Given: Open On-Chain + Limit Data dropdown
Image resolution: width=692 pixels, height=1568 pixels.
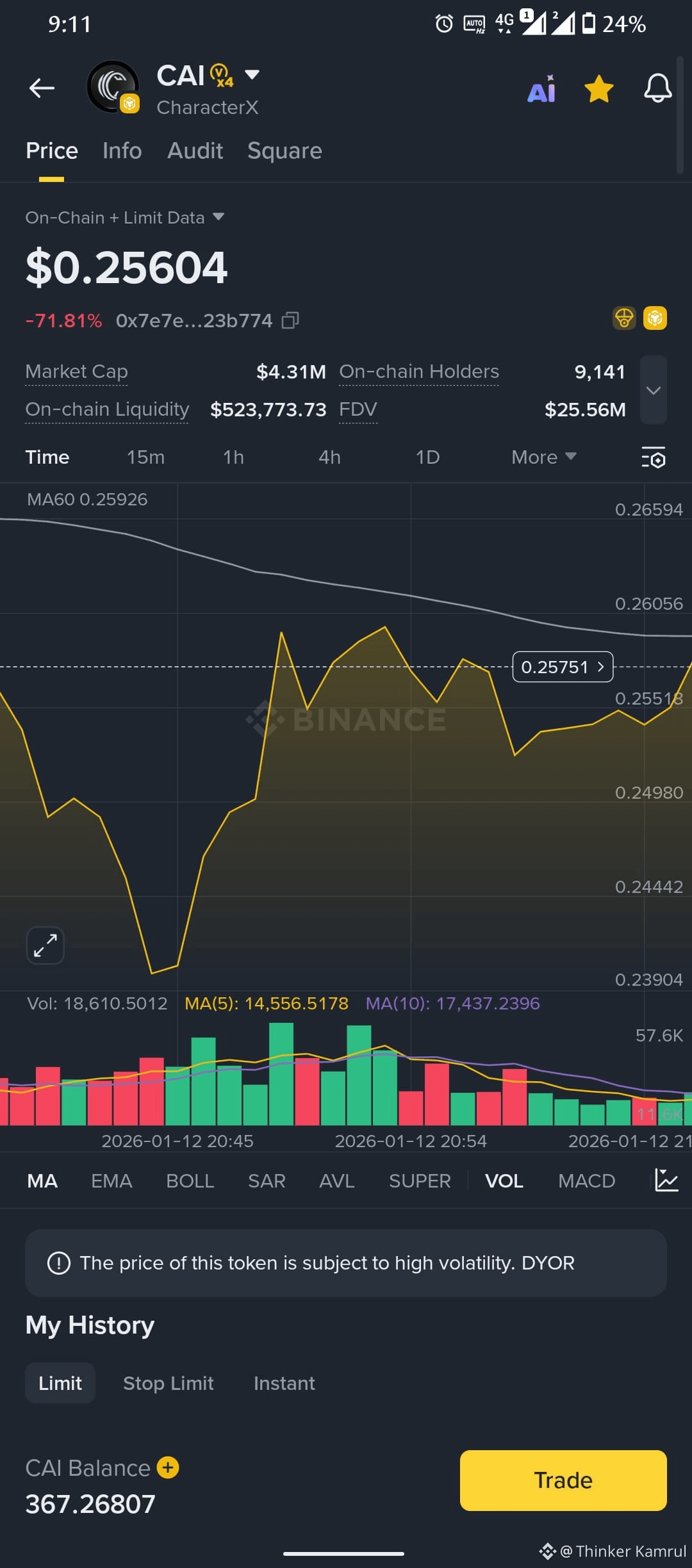Looking at the screenshot, I should pos(125,218).
